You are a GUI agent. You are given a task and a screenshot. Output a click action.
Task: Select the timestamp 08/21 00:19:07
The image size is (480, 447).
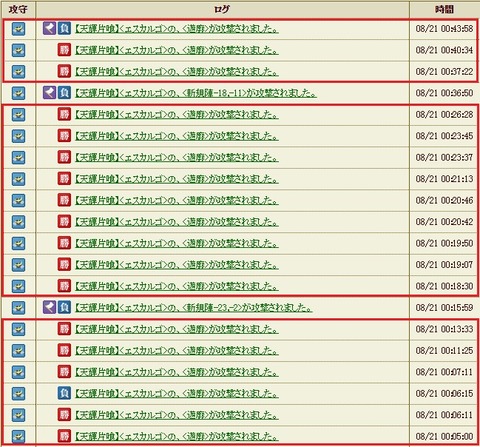pyautogui.click(x=444, y=265)
